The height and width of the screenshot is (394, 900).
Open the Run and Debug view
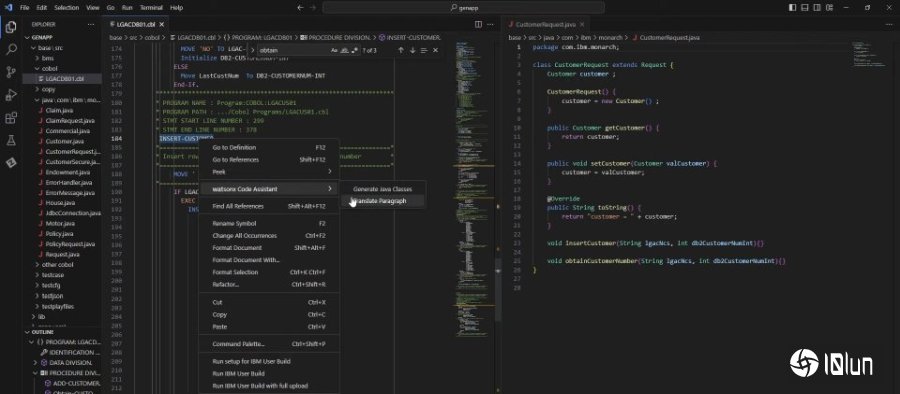pyautogui.click(x=10, y=95)
